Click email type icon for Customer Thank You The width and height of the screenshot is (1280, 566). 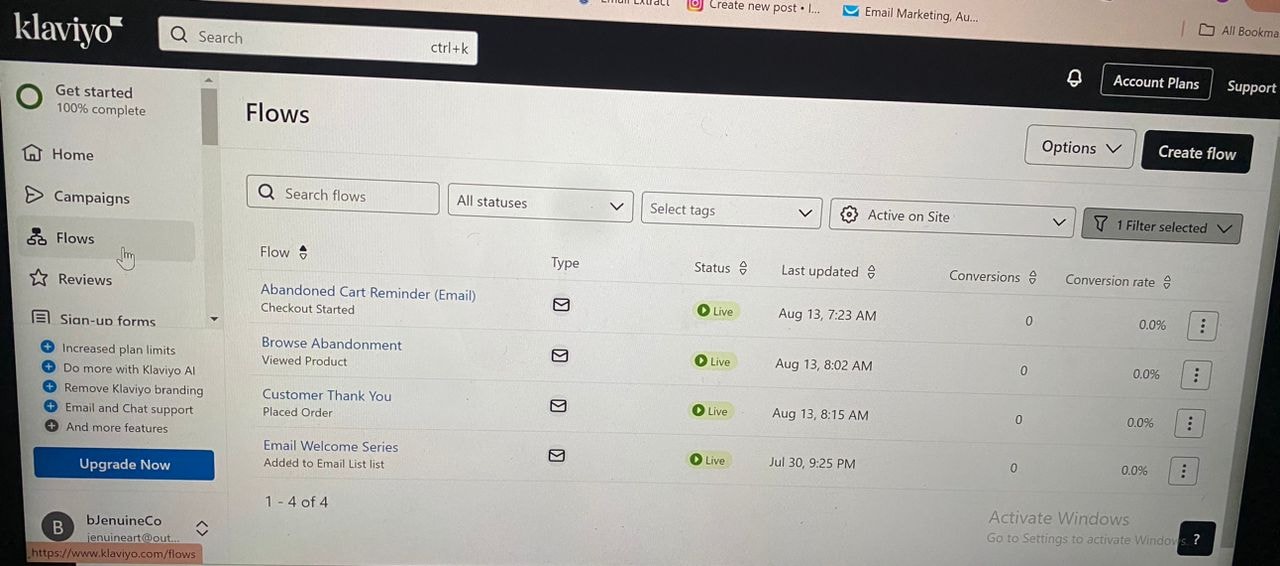(558, 405)
